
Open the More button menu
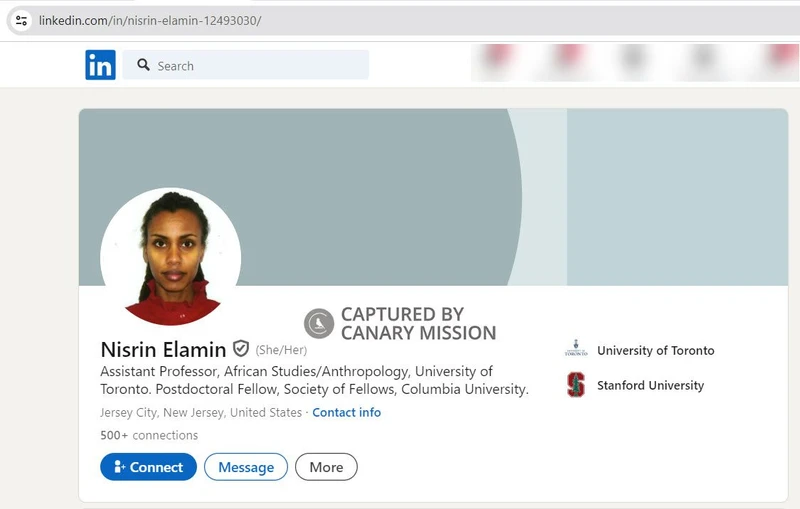326,467
